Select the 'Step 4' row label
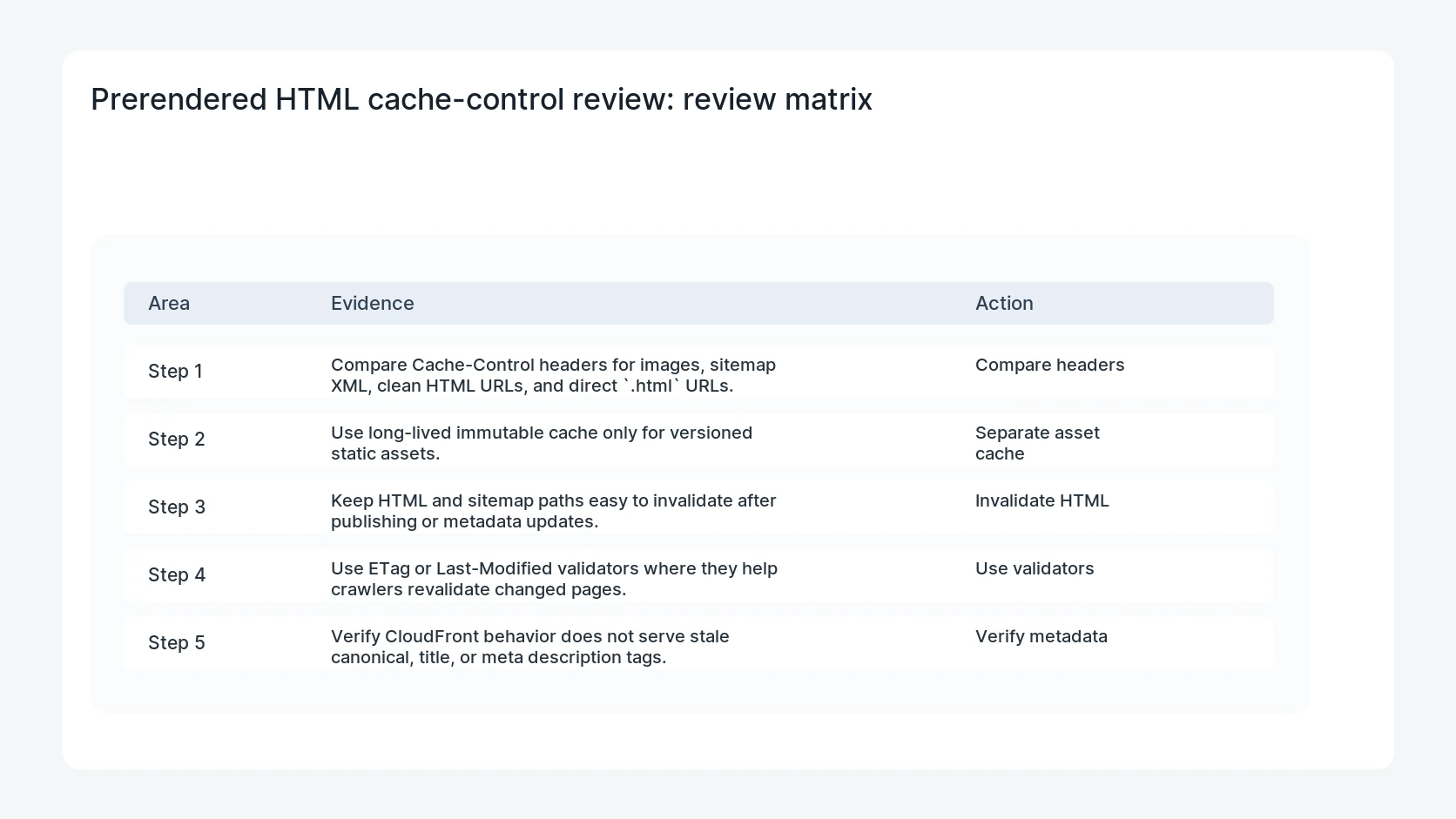 click(x=177, y=574)
